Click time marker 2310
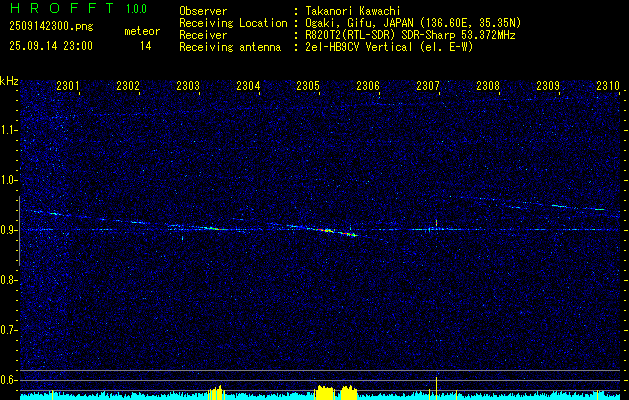The image size is (629, 400). pyautogui.click(x=608, y=85)
